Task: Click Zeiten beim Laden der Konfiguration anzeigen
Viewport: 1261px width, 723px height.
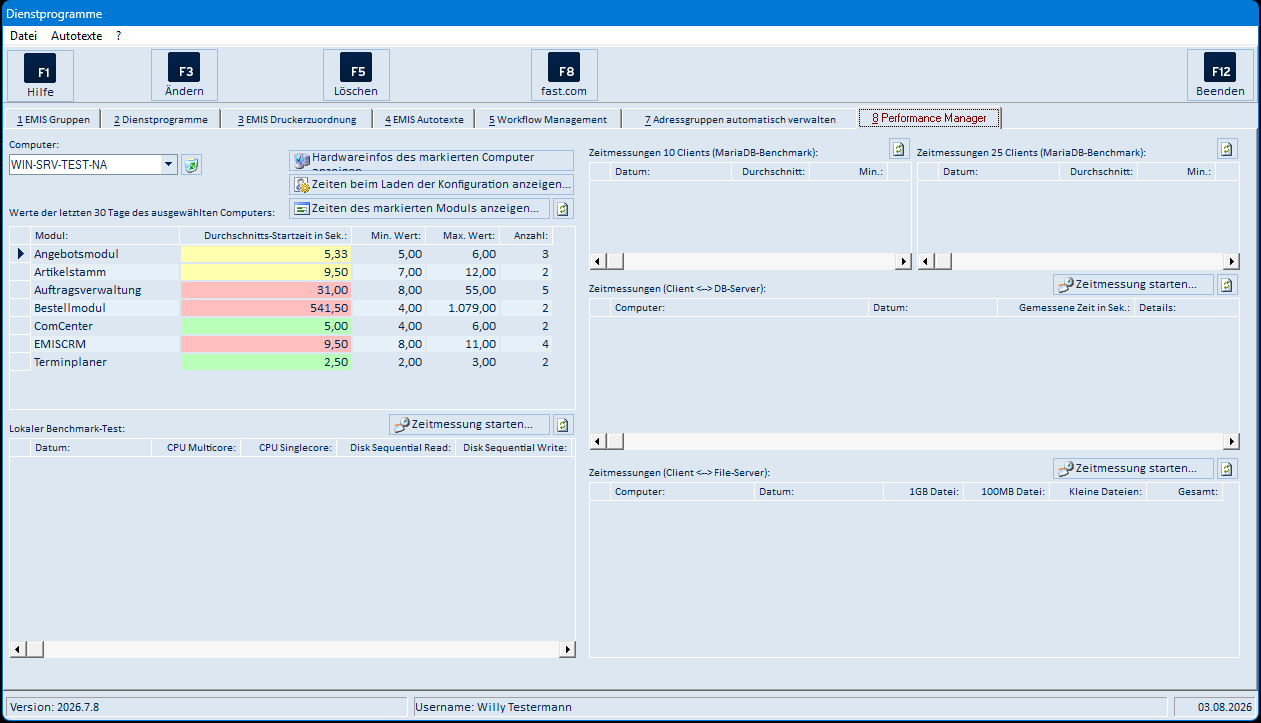Action: coord(431,184)
